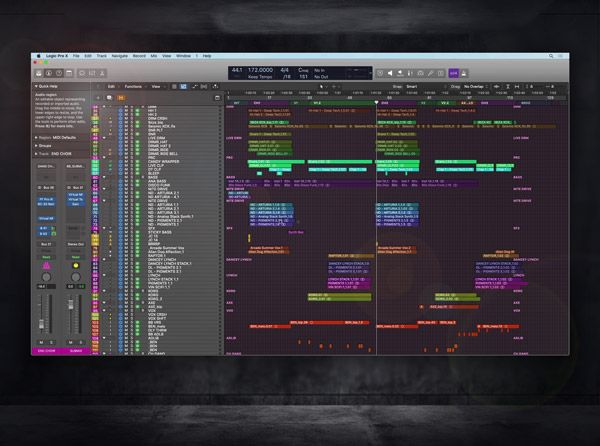Open the Library panel icon in the control bar
This screenshot has width=600, height=446.
pos(39,73)
